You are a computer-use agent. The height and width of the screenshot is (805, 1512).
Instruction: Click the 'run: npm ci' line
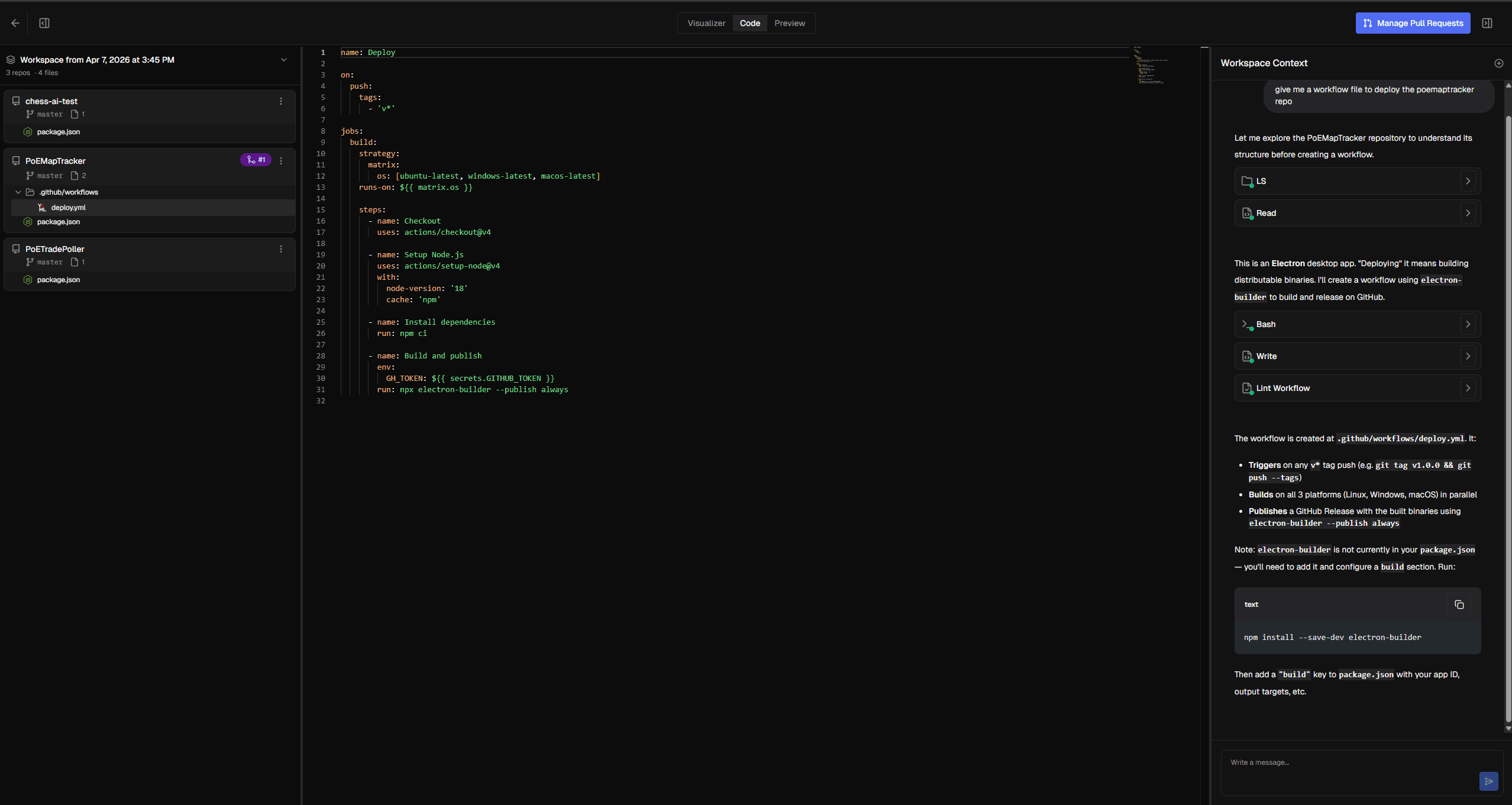[402, 334]
